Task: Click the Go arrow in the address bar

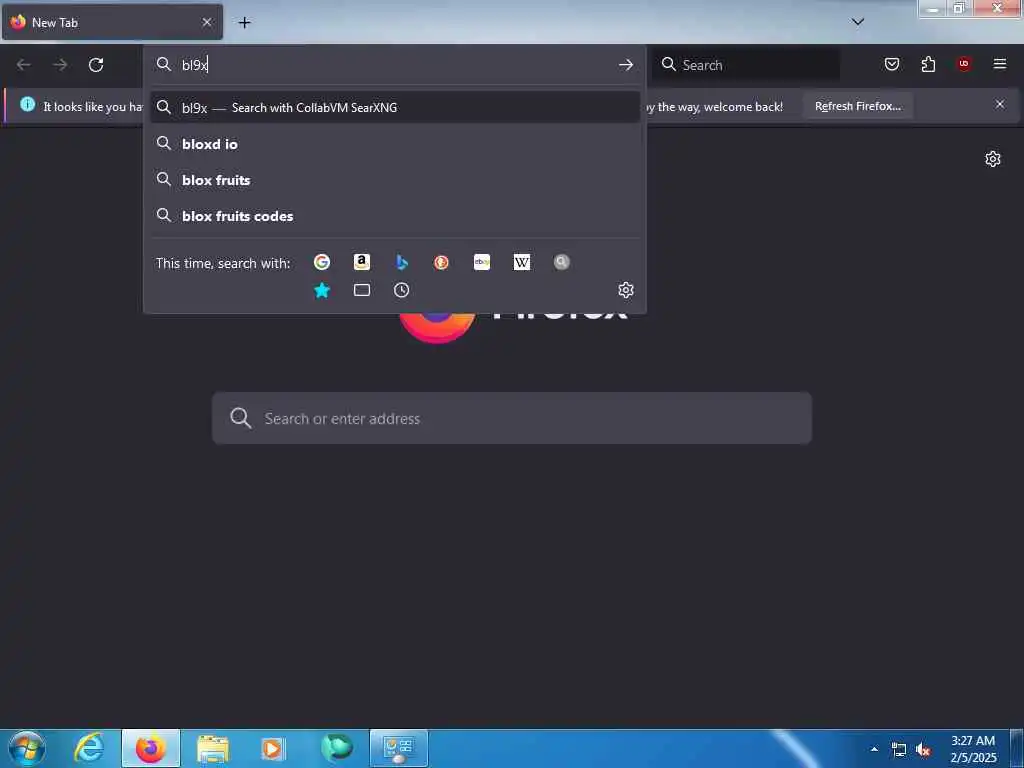Action: coord(626,65)
